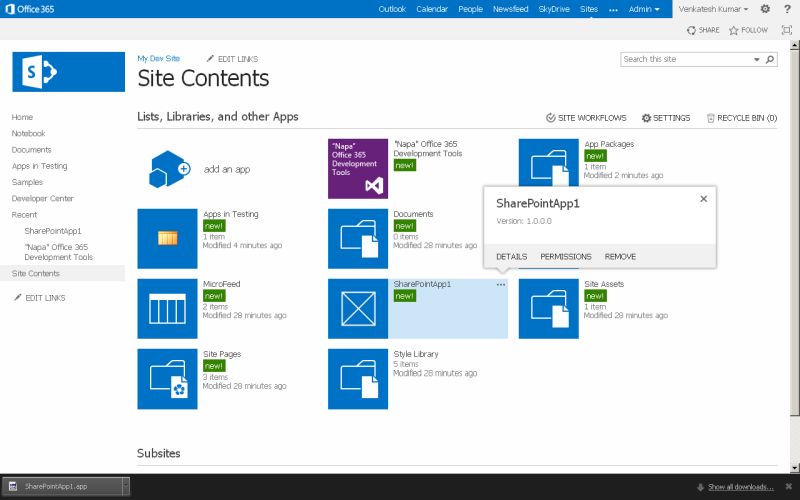Click the search magnifier icon
The width and height of the screenshot is (800, 500).
click(x=770, y=60)
